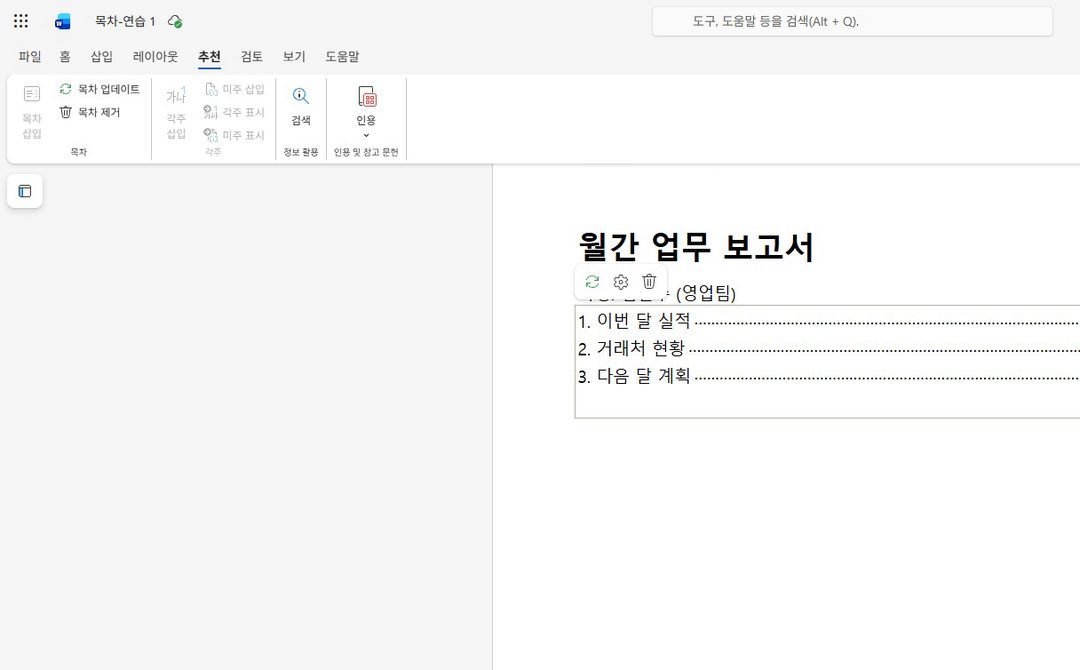Click the floating delete table of contents trash icon

pos(649,282)
